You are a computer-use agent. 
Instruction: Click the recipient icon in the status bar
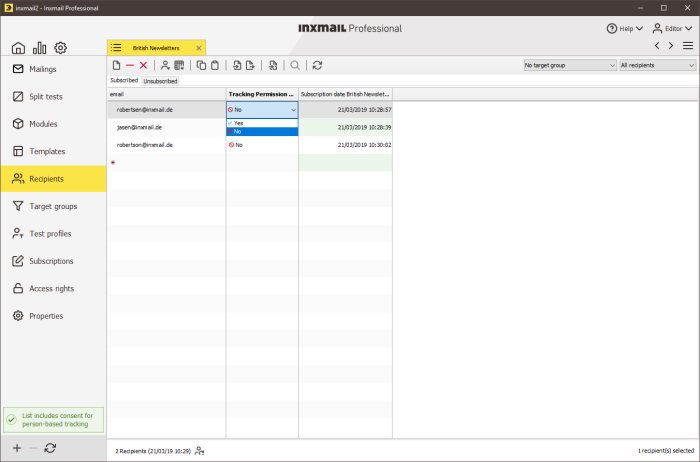click(x=200, y=451)
